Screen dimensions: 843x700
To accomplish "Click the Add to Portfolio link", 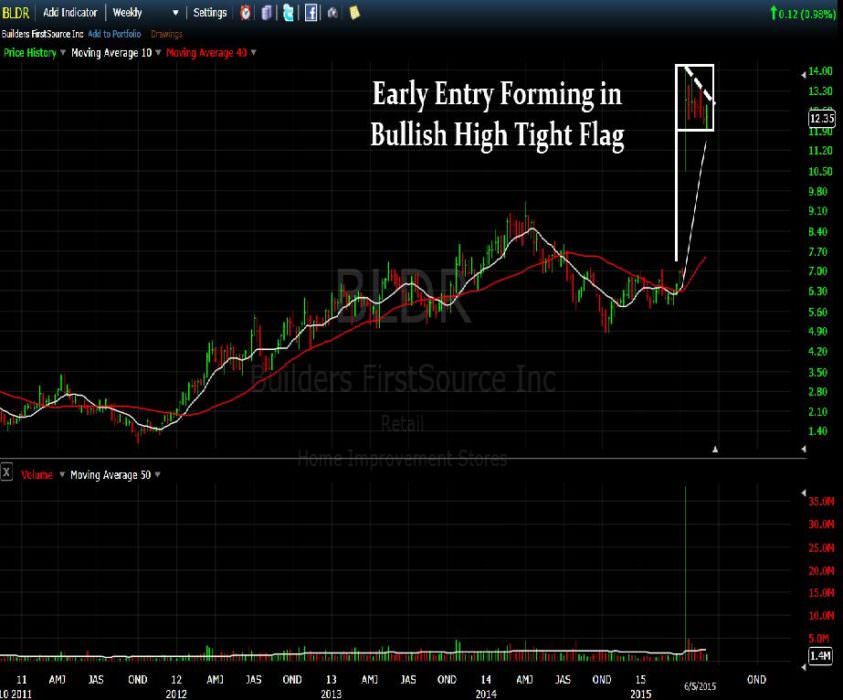I will [115, 34].
